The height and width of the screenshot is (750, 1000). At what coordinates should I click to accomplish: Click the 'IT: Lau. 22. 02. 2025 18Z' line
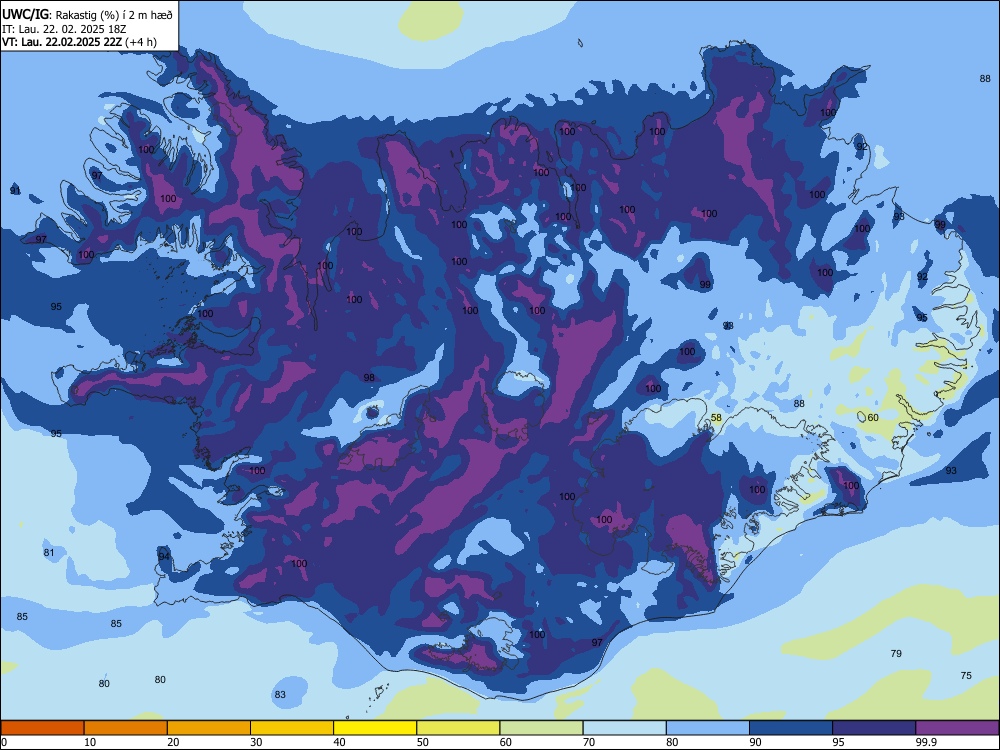point(64,29)
